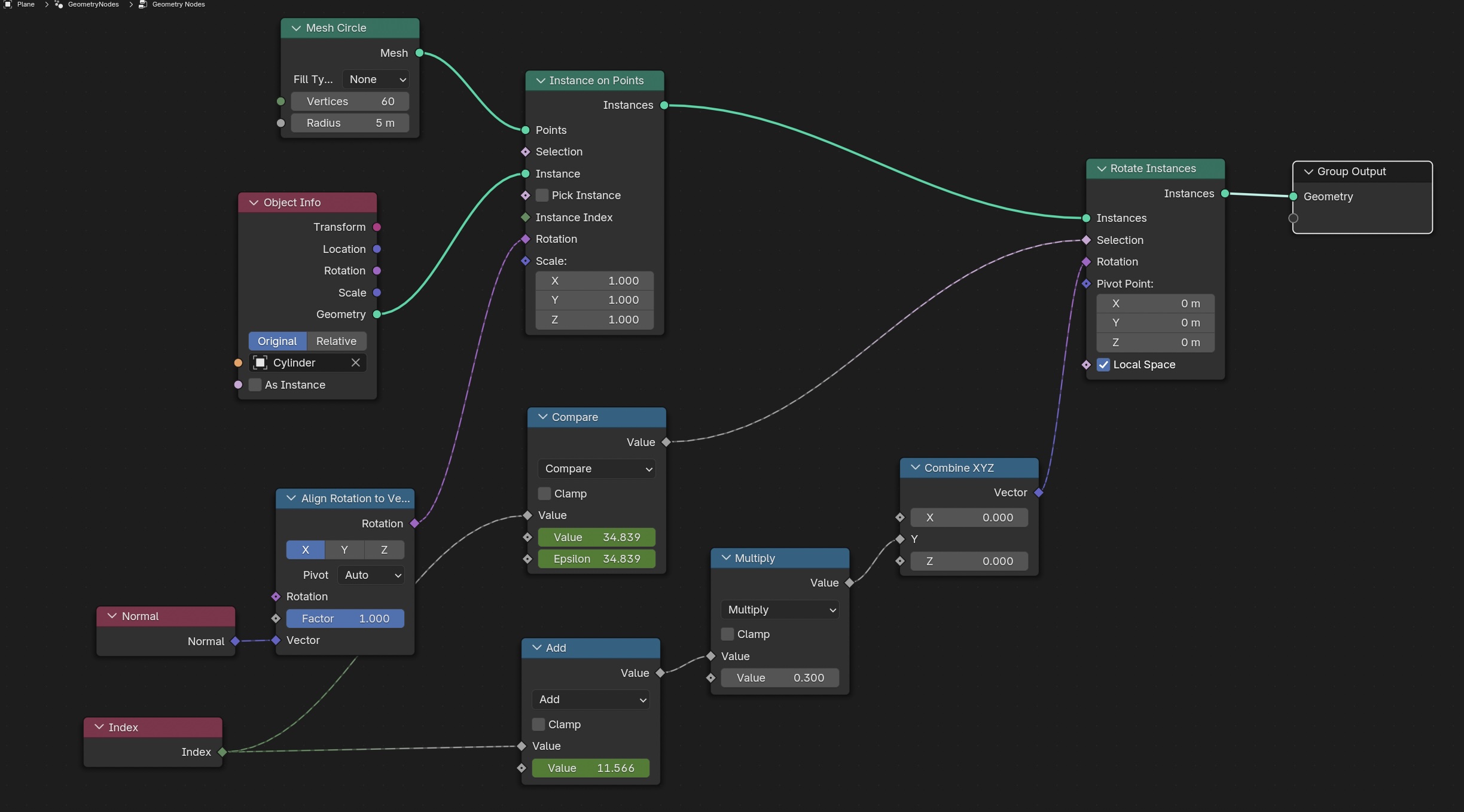Click Points input socket on Instance on Points
The width and height of the screenshot is (1464, 812).
526,130
